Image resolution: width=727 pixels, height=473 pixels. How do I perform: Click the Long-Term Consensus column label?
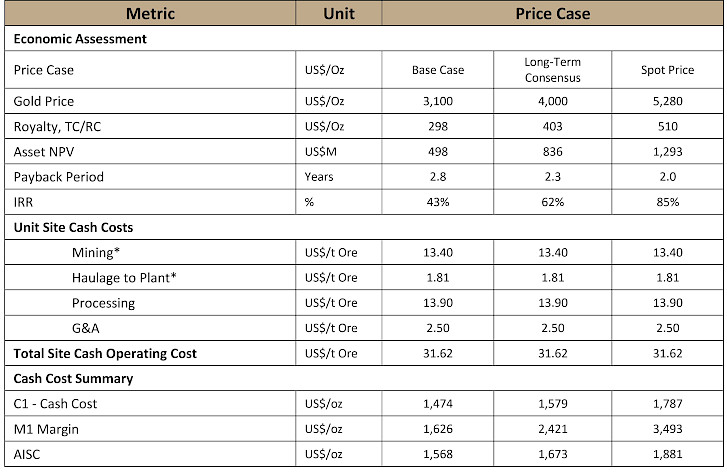[551, 70]
